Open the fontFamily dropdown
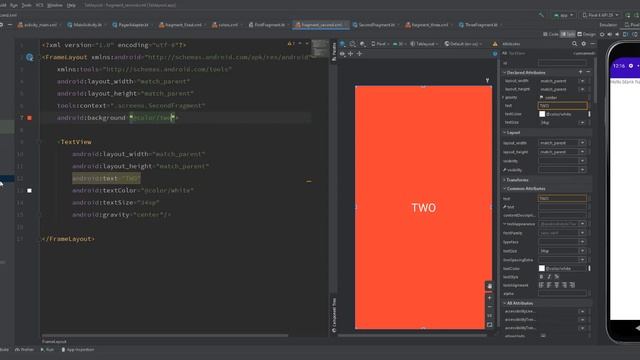The height and width of the screenshot is (360, 640). click(x=582, y=233)
